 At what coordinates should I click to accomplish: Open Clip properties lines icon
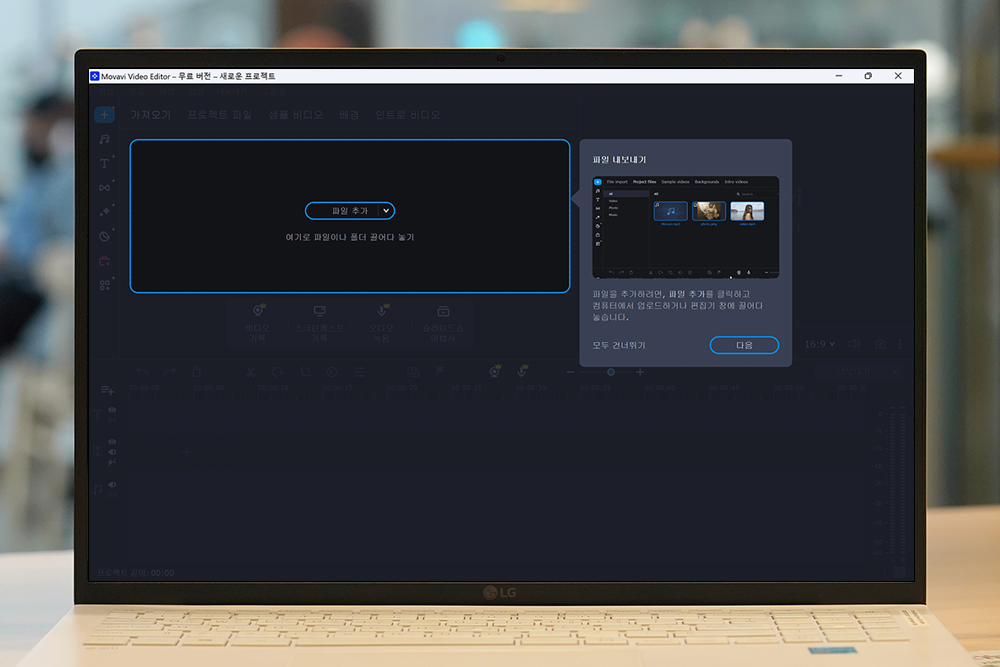click(360, 372)
